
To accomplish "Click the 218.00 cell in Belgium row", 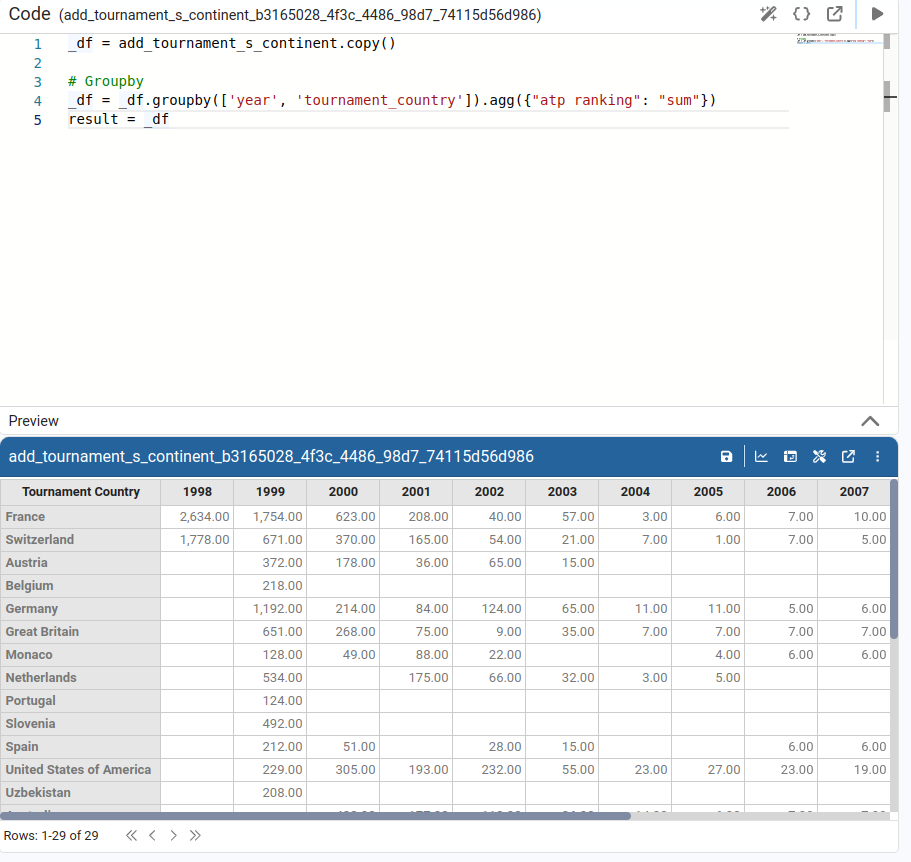I will [x=270, y=586].
